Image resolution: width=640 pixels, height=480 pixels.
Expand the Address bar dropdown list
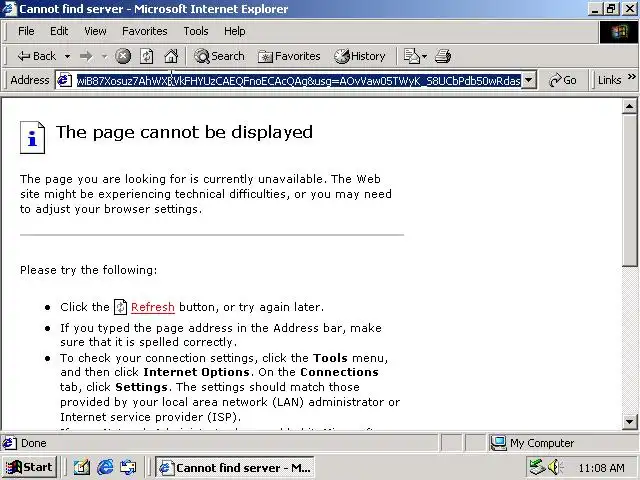pyautogui.click(x=529, y=80)
